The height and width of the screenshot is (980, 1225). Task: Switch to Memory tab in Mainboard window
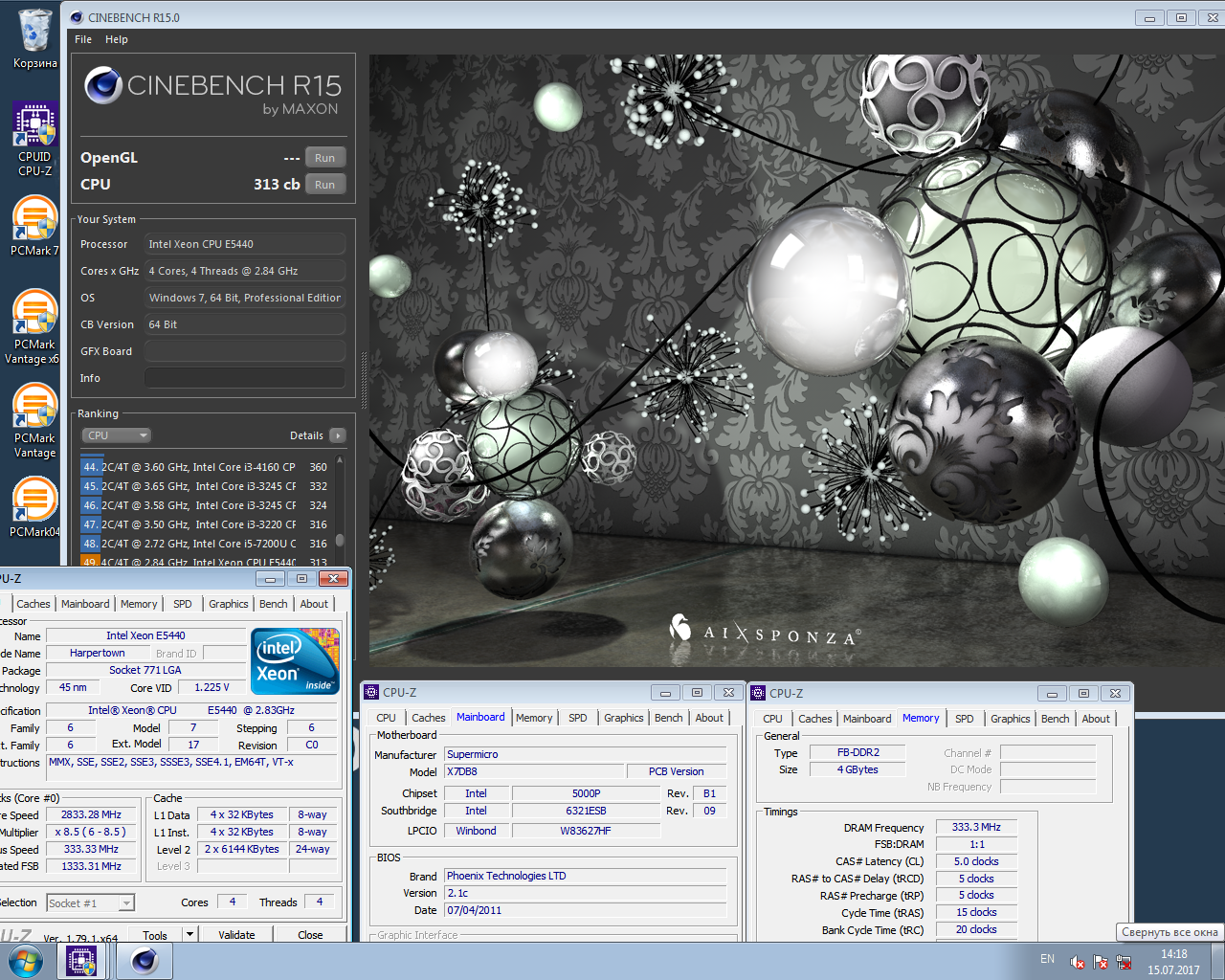pyautogui.click(x=534, y=718)
